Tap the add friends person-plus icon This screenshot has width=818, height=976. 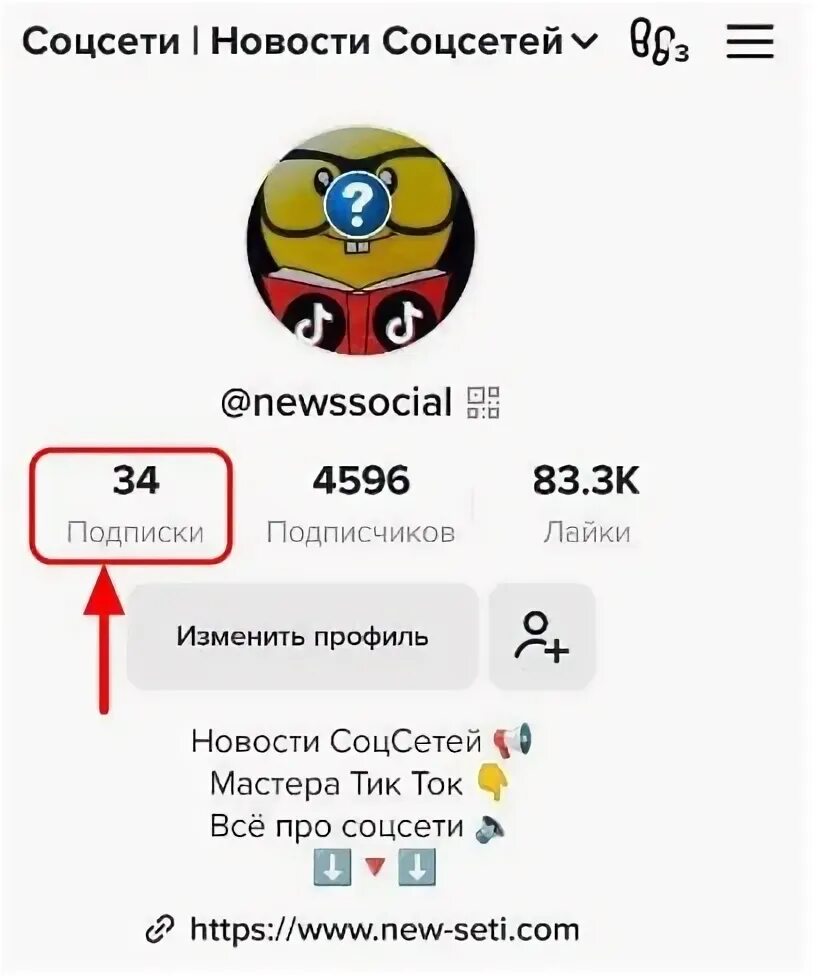coord(542,636)
